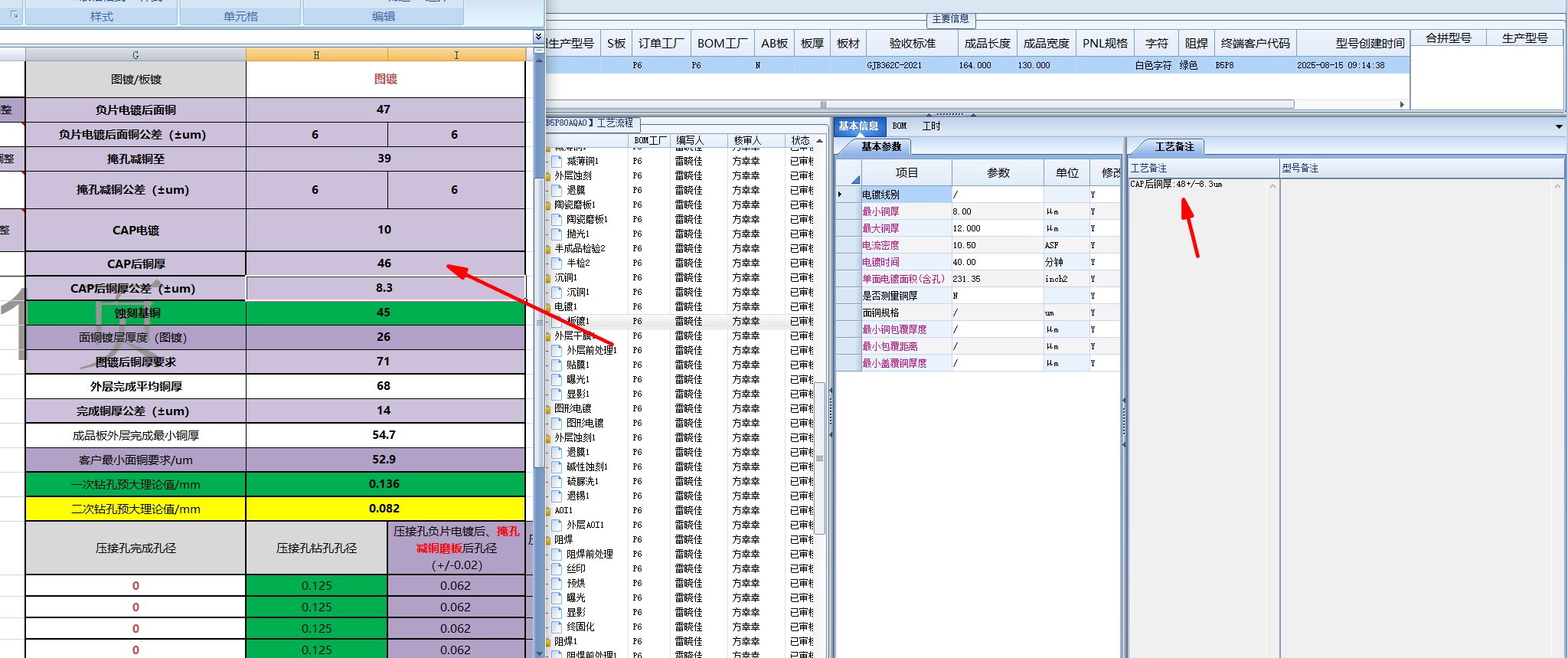Click the document icon beside 丝印

coord(557,569)
